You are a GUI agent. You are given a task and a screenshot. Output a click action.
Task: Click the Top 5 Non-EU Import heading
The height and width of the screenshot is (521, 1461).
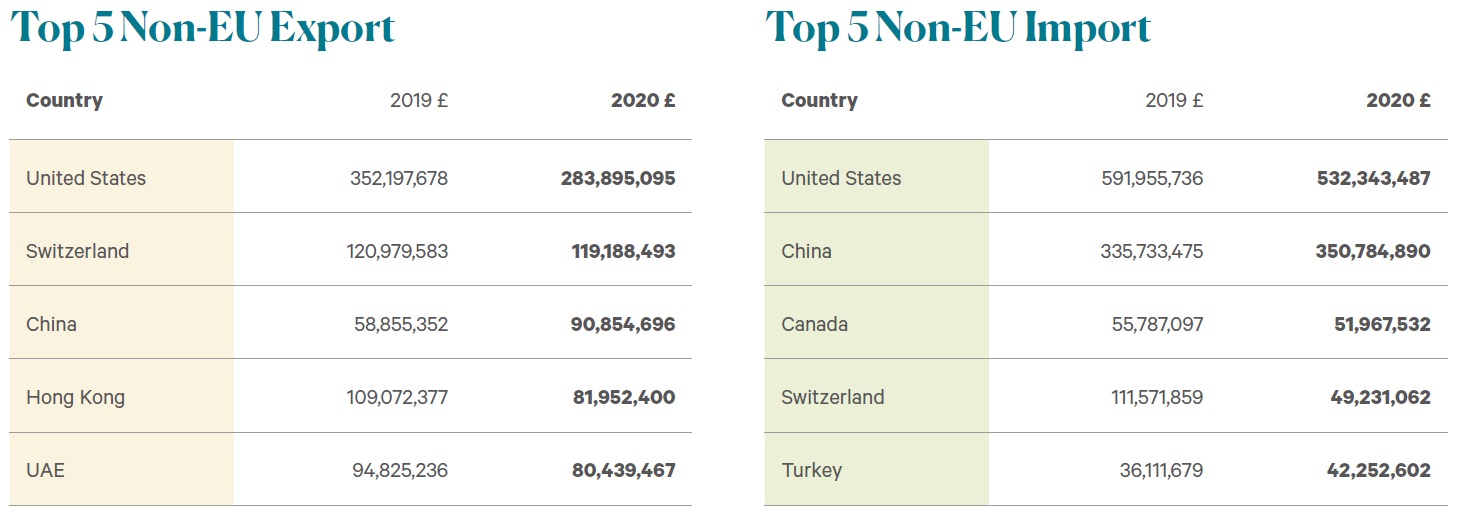(959, 28)
